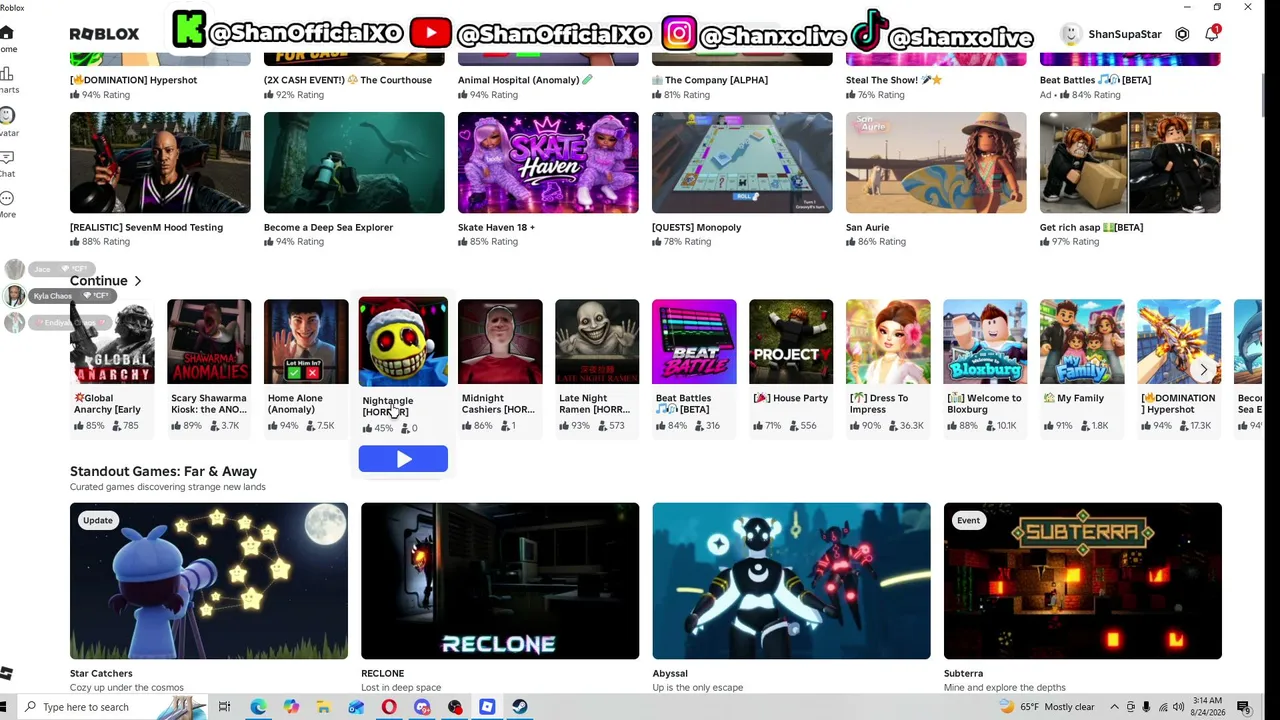1280x720 pixels.
Task: Open Discord from the taskbar
Action: coord(422,707)
